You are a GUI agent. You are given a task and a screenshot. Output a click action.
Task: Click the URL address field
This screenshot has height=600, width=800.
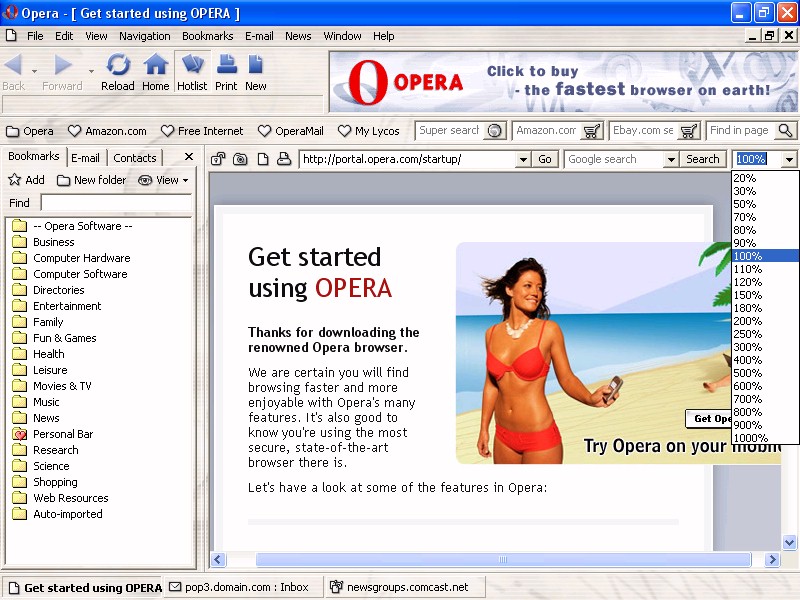point(408,159)
